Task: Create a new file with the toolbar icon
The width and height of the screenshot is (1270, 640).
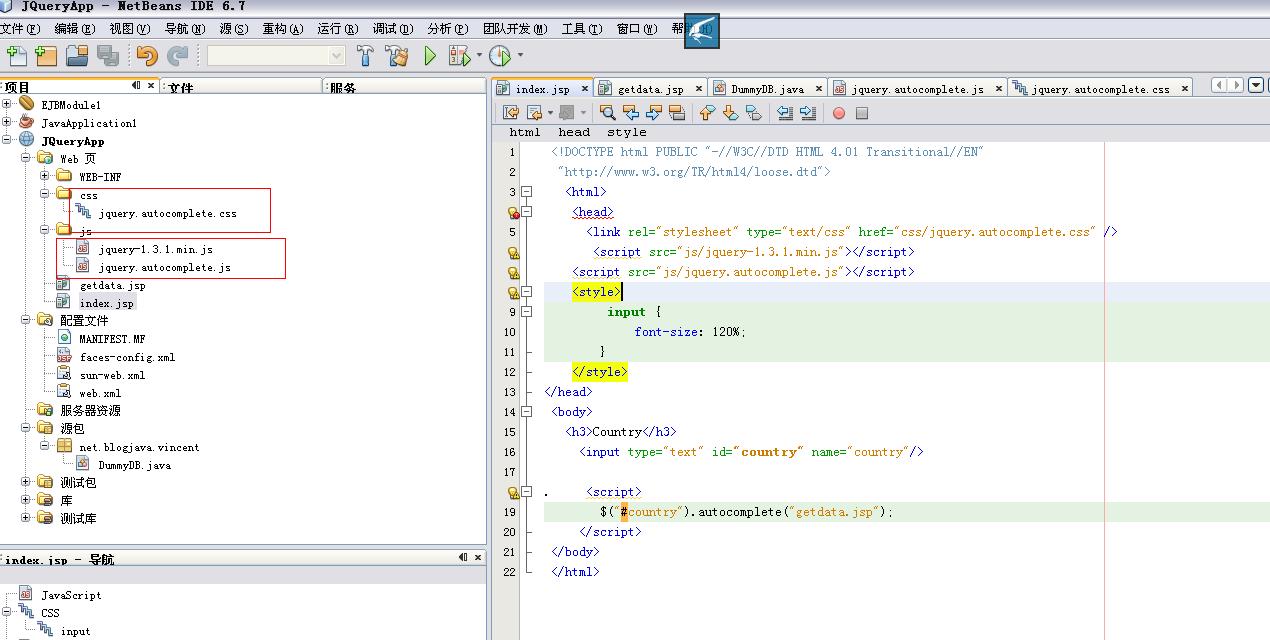Action: (x=16, y=56)
